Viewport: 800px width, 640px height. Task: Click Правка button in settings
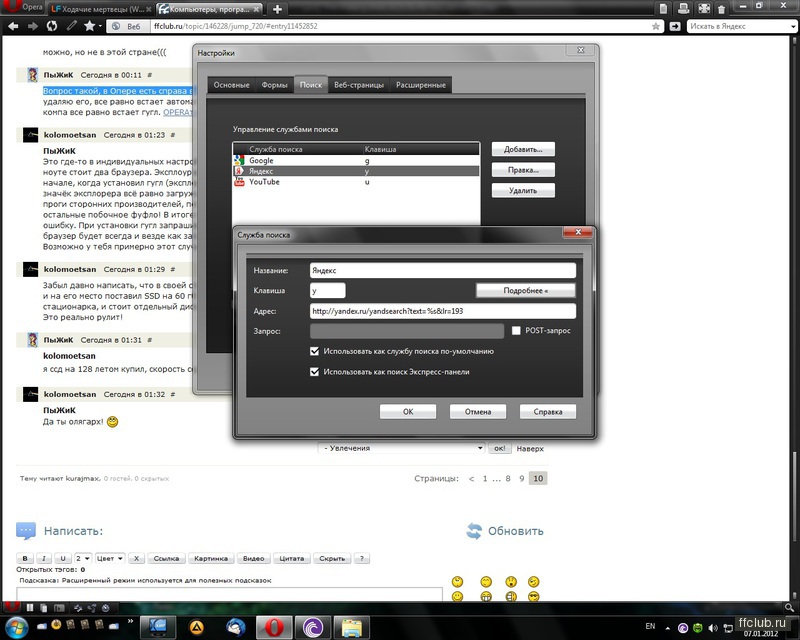[x=523, y=170]
